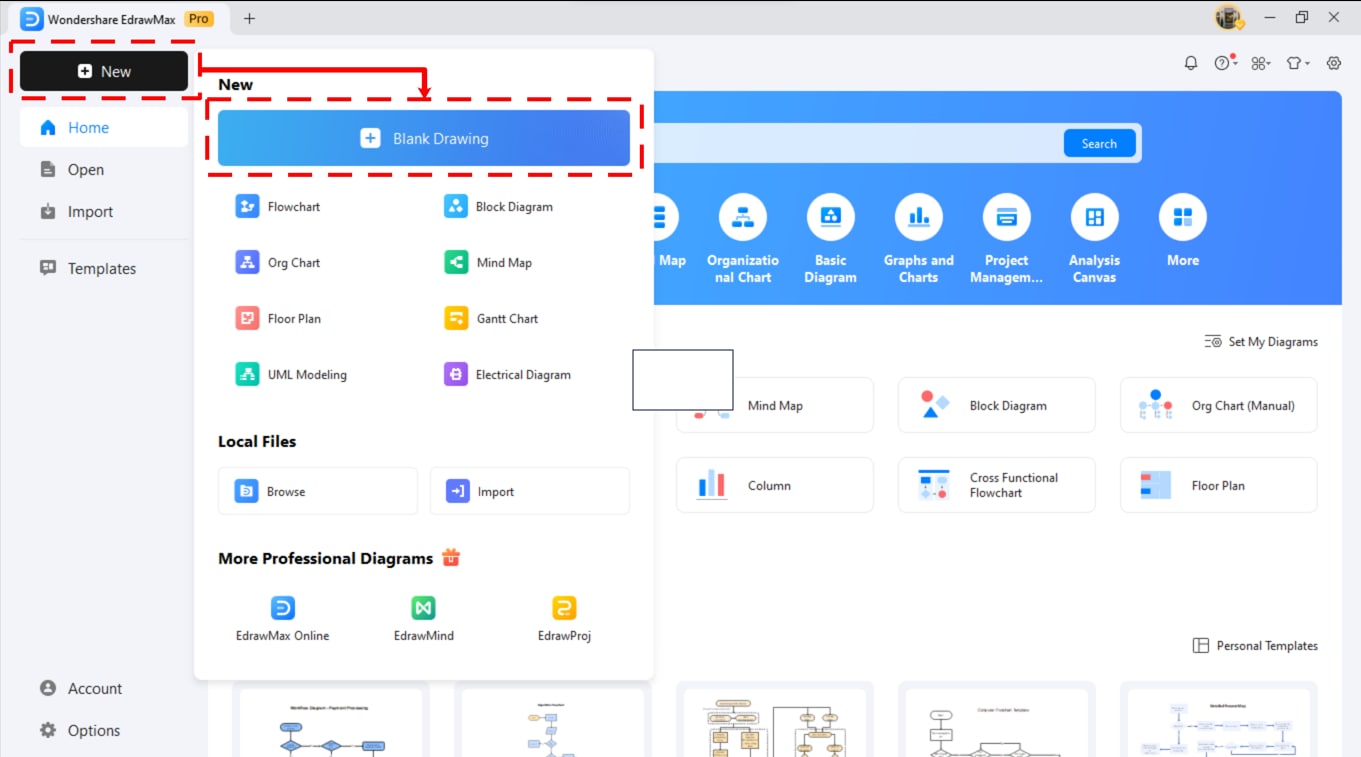Click Set My Diagrams link

click(x=1261, y=342)
